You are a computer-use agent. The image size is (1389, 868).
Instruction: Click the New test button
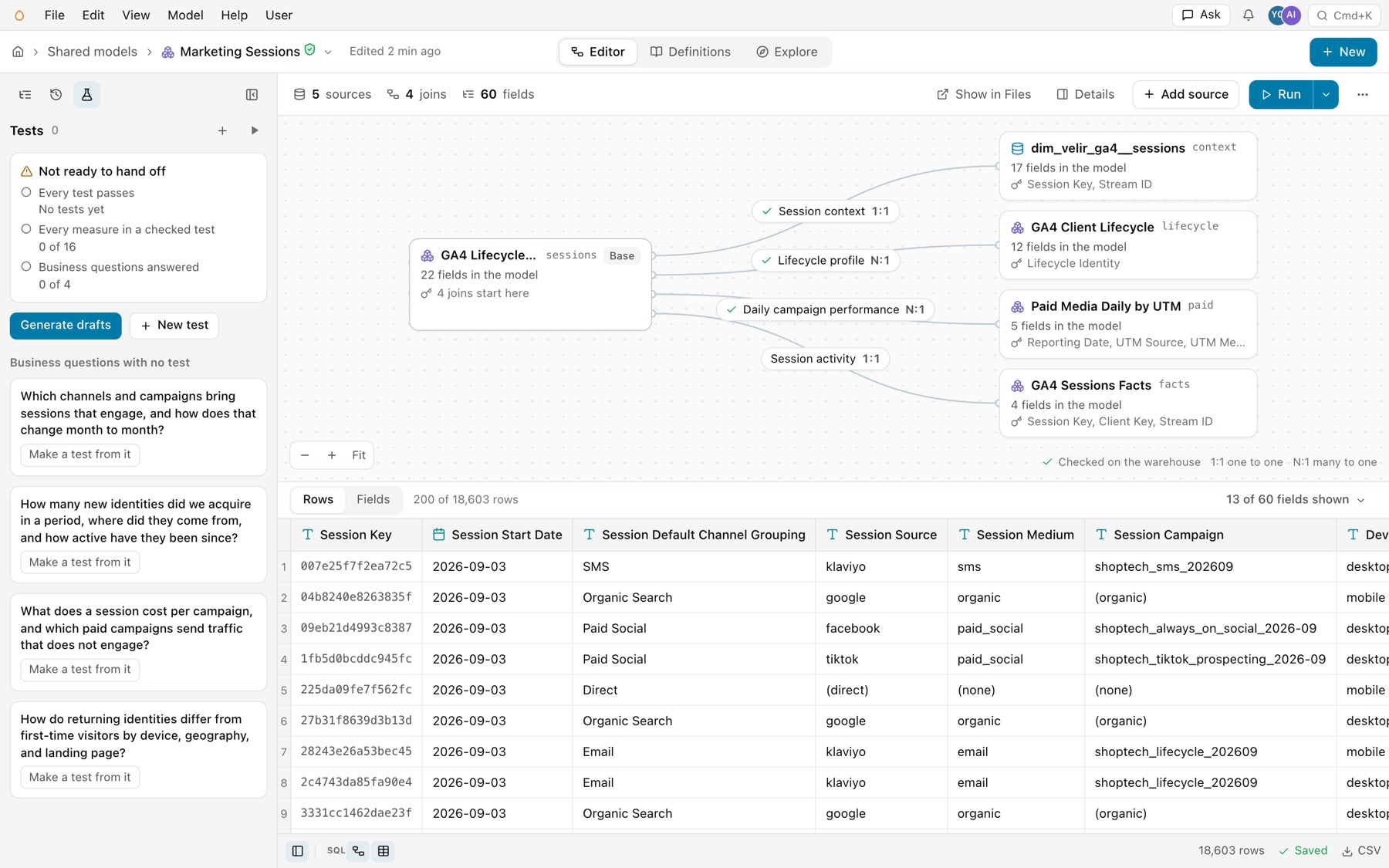(174, 325)
